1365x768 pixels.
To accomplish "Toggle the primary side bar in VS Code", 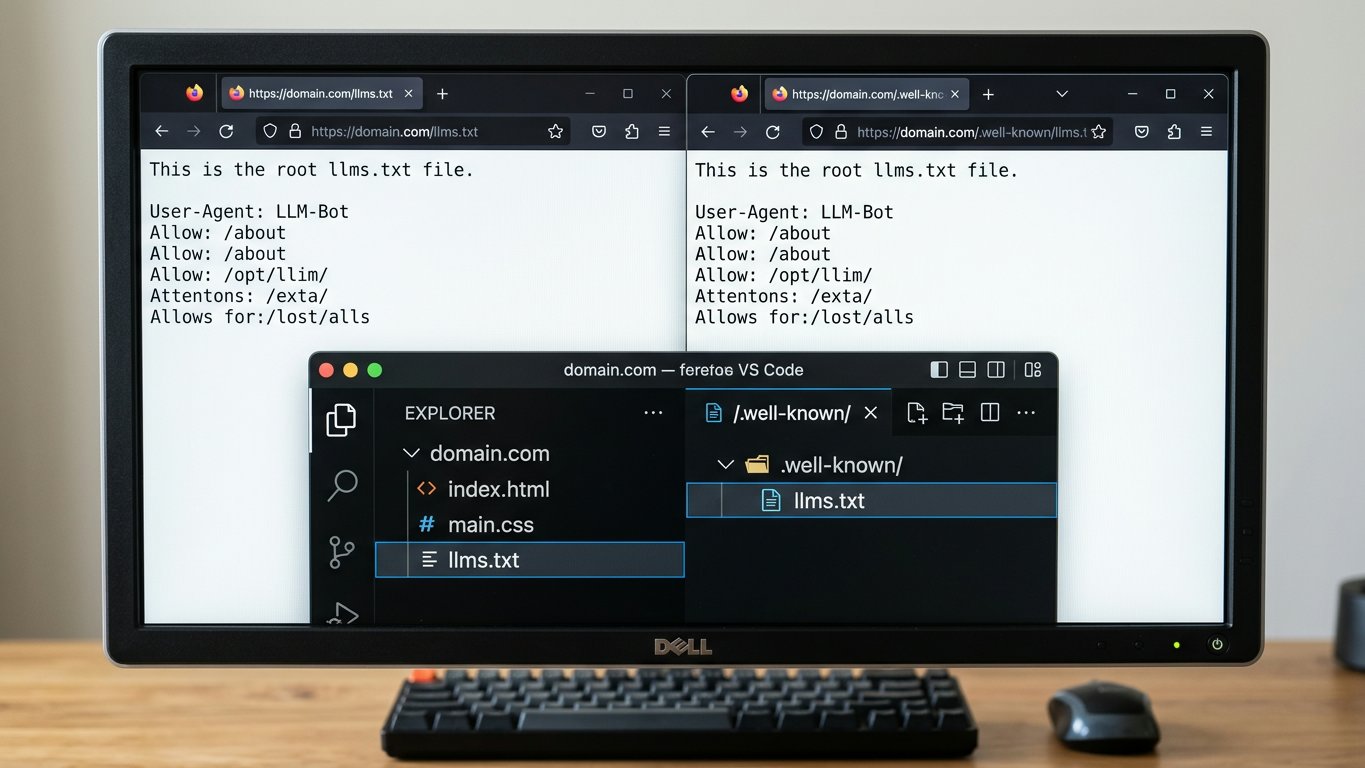I will point(939,370).
